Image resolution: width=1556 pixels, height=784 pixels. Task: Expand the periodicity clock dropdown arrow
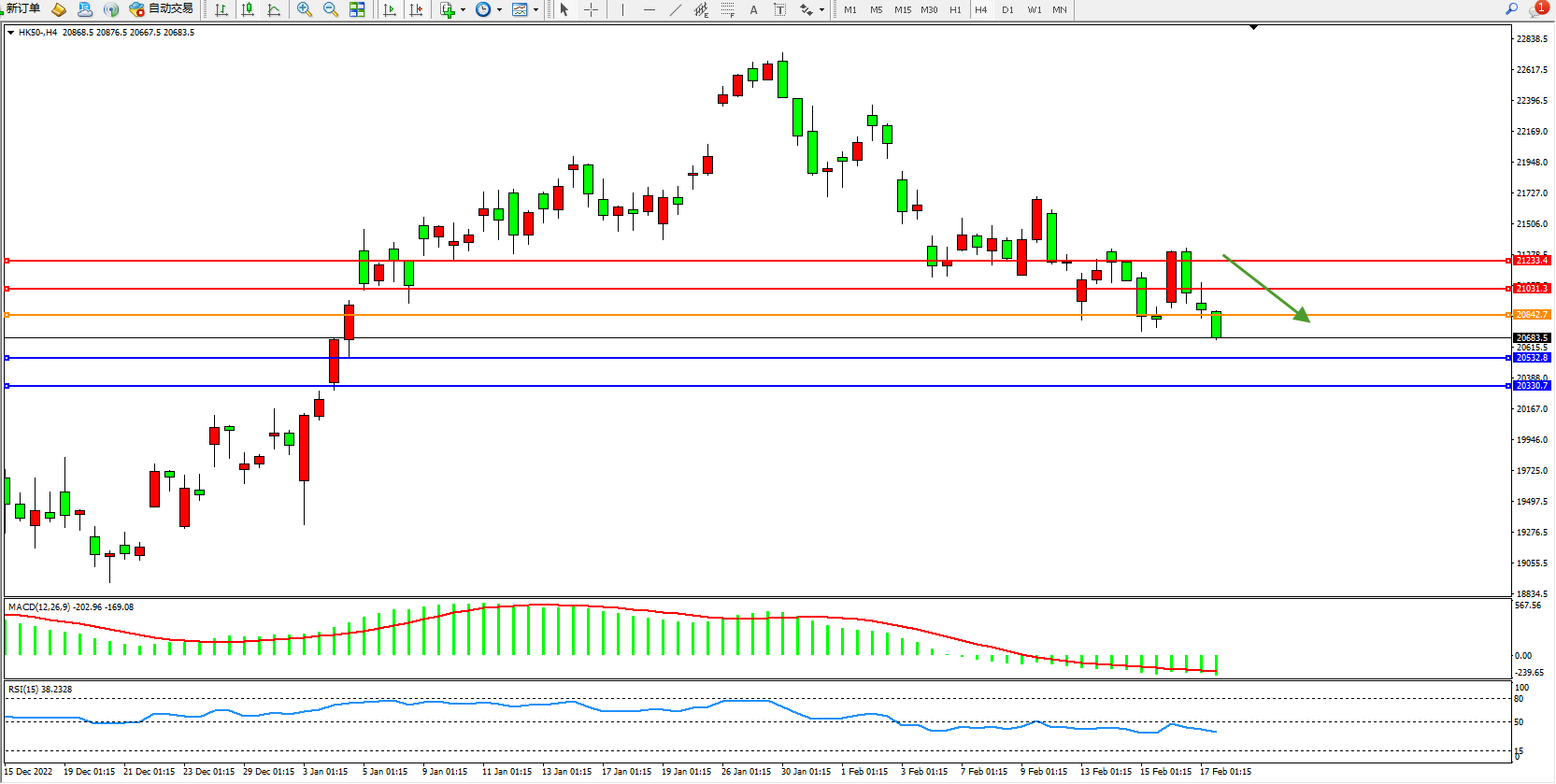coord(499,10)
